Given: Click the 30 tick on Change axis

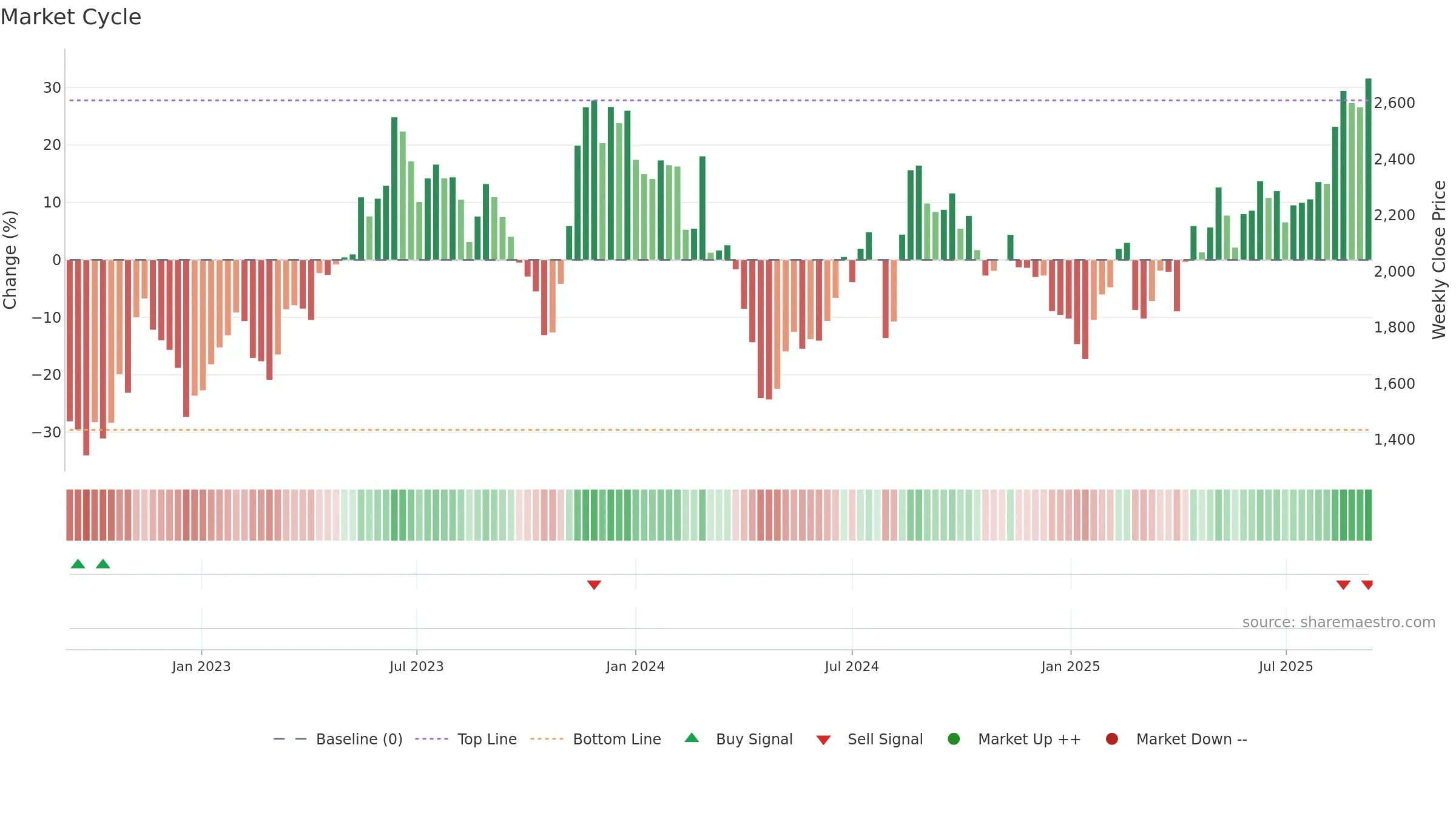Looking at the screenshot, I should coord(52,87).
